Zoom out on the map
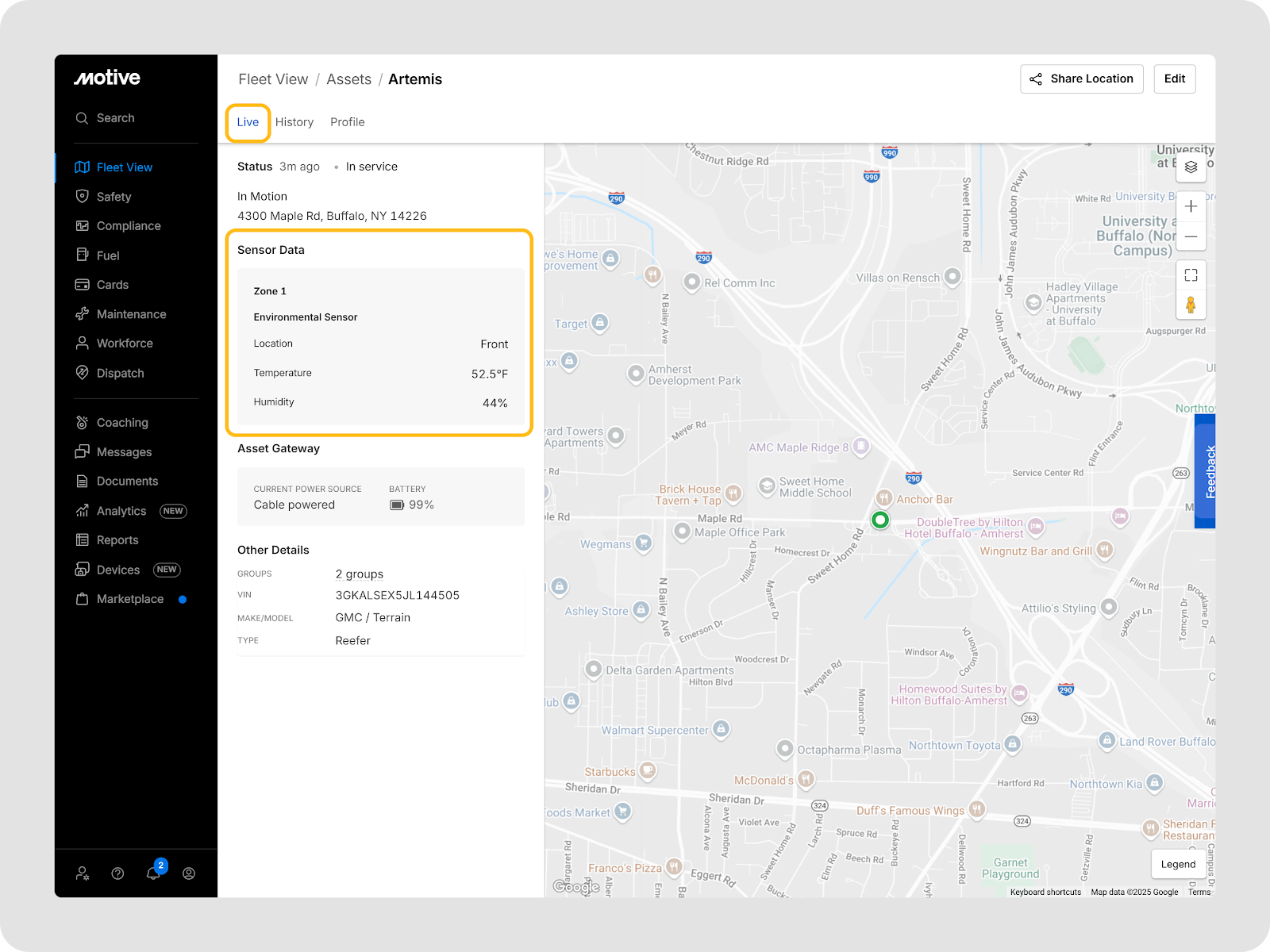The image size is (1270, 952). click(x=1191, y=236)
